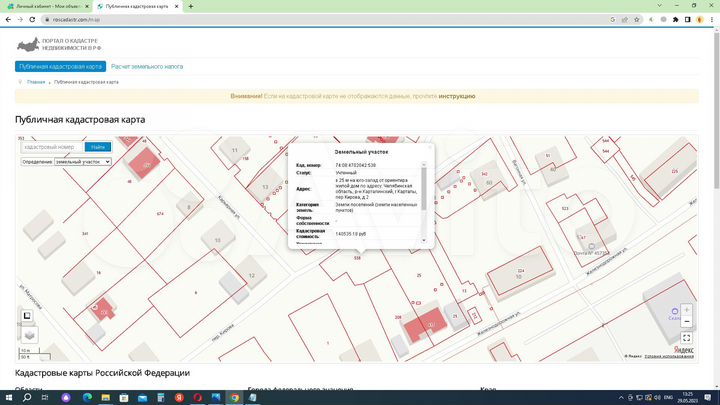This screenshot has height=405, width=720.
Task: Expand the Определение object type dropdown
Action: click(83, 161)
